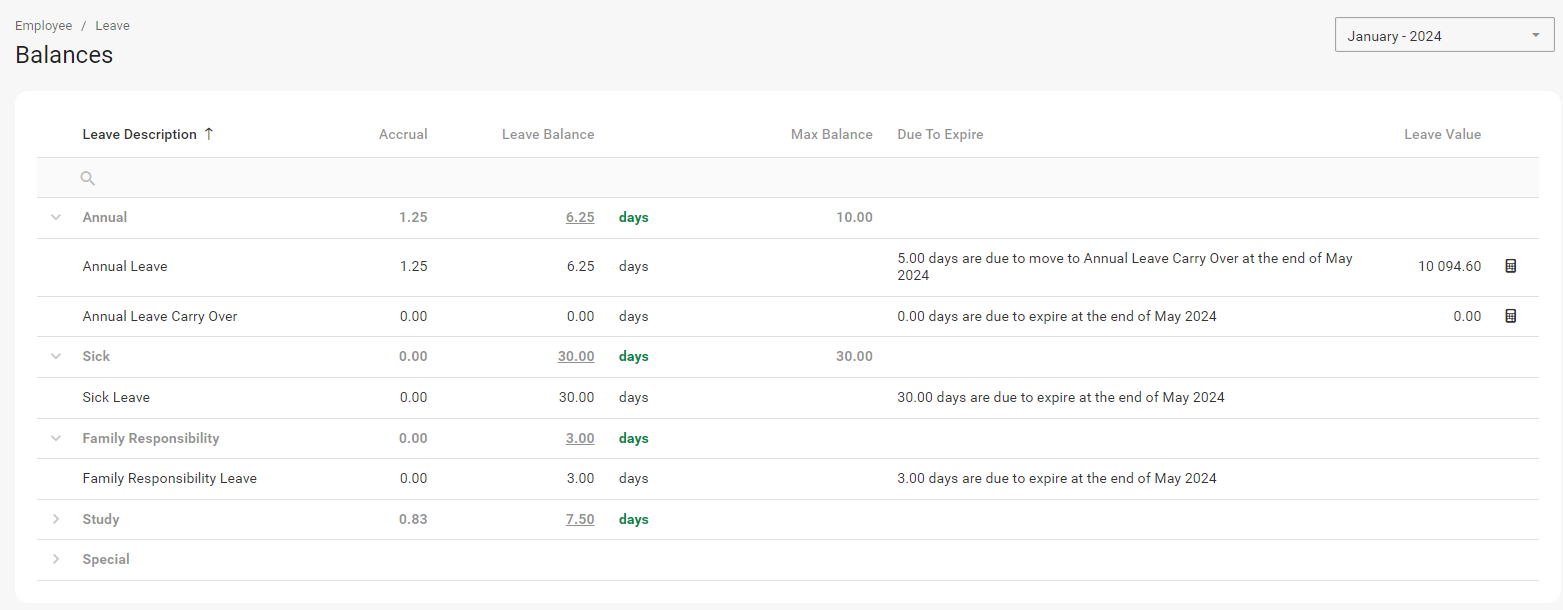Sort by the Max Balance column header
The height and width of the screenshot is (610, 1563).
tap(831, 134)
